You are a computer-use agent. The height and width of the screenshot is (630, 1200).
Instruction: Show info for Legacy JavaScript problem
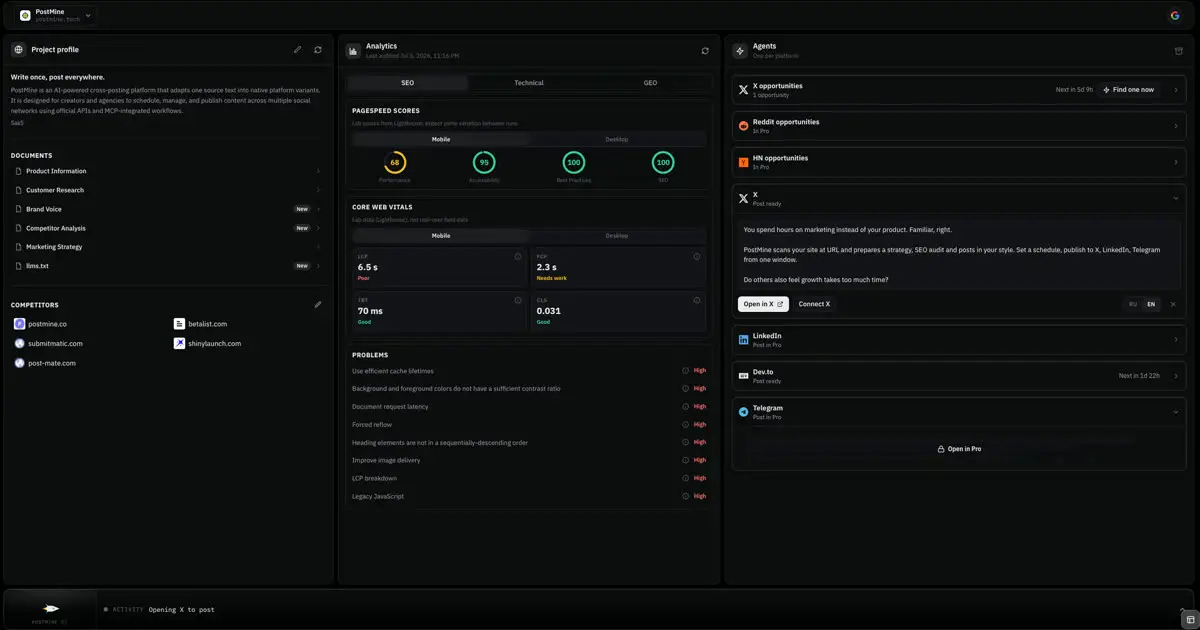686,496
